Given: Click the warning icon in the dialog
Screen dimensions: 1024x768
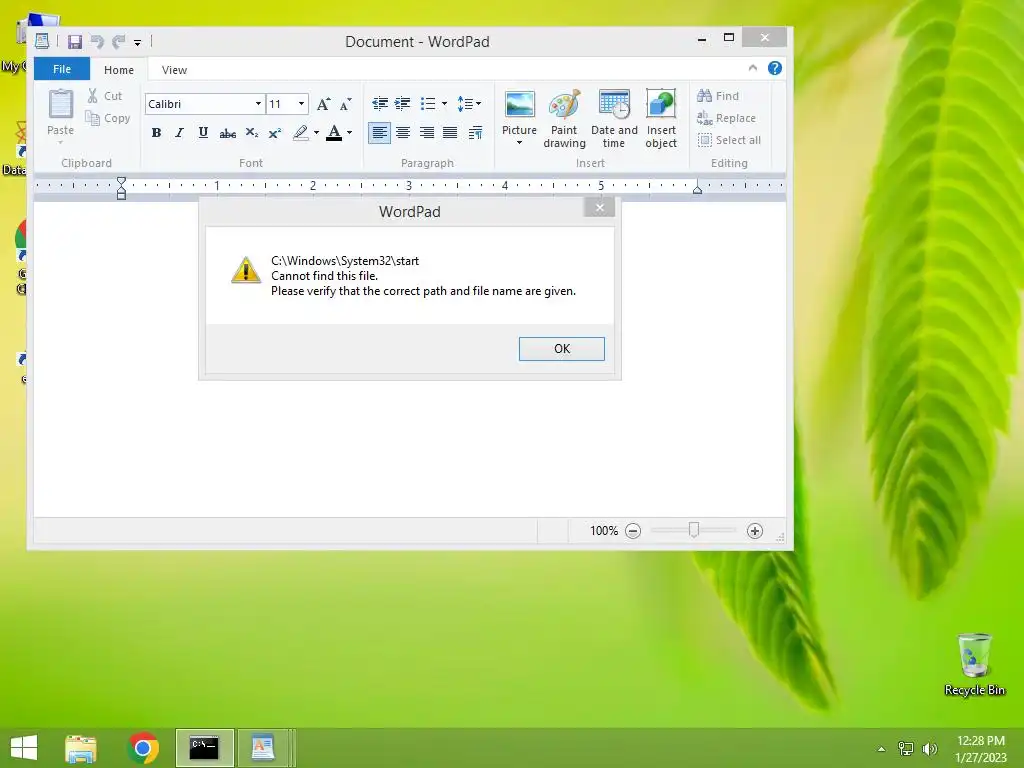Looking at the screenshot, I should pos(246,270).
